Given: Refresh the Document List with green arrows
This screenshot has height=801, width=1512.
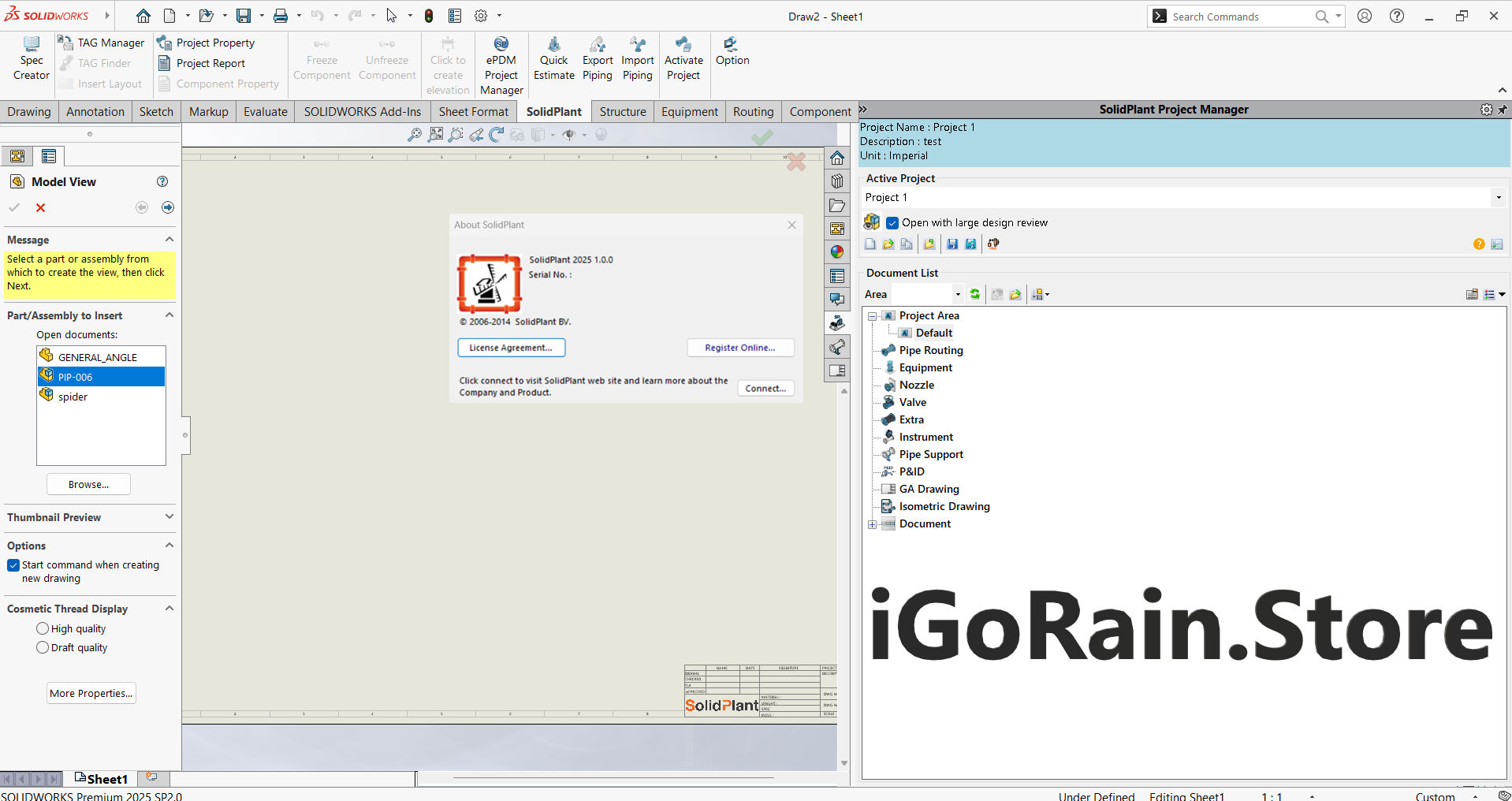Looking at the screenshot, I should tap(975, 294).
